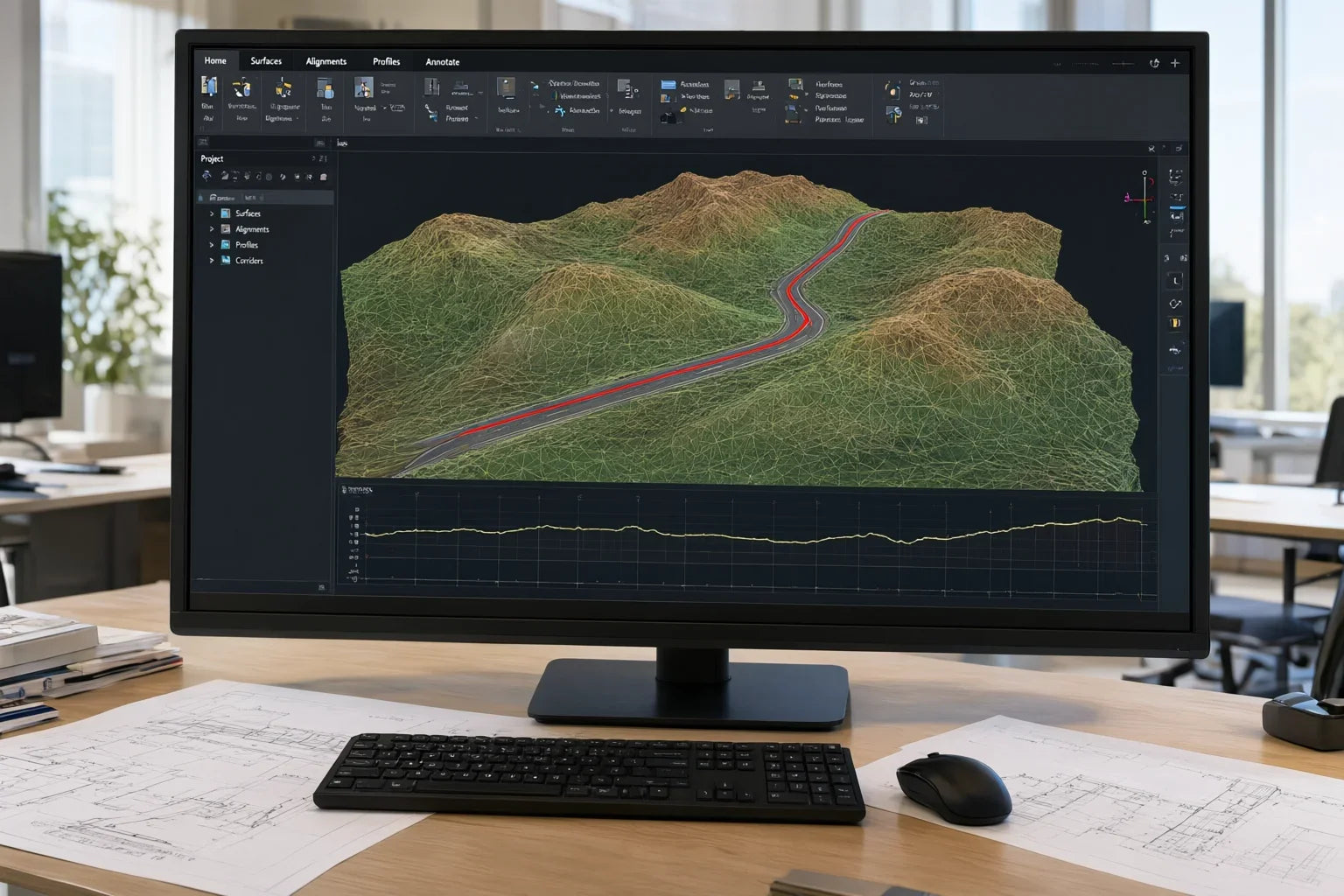Click the first large icon on the Home ribbon

click(209, 86)
